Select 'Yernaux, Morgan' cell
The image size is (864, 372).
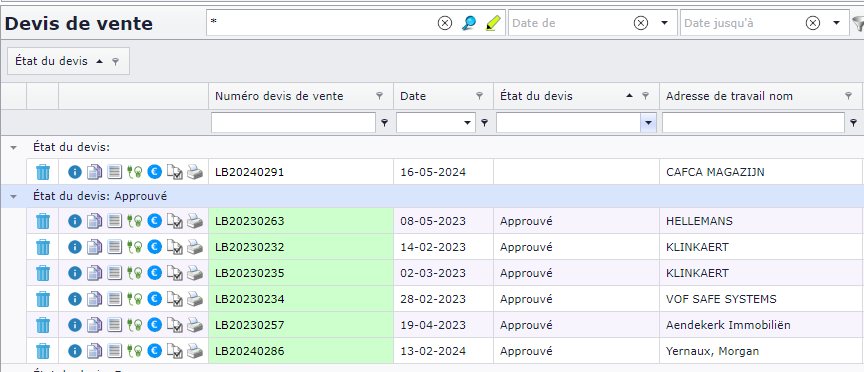[762, 351]
